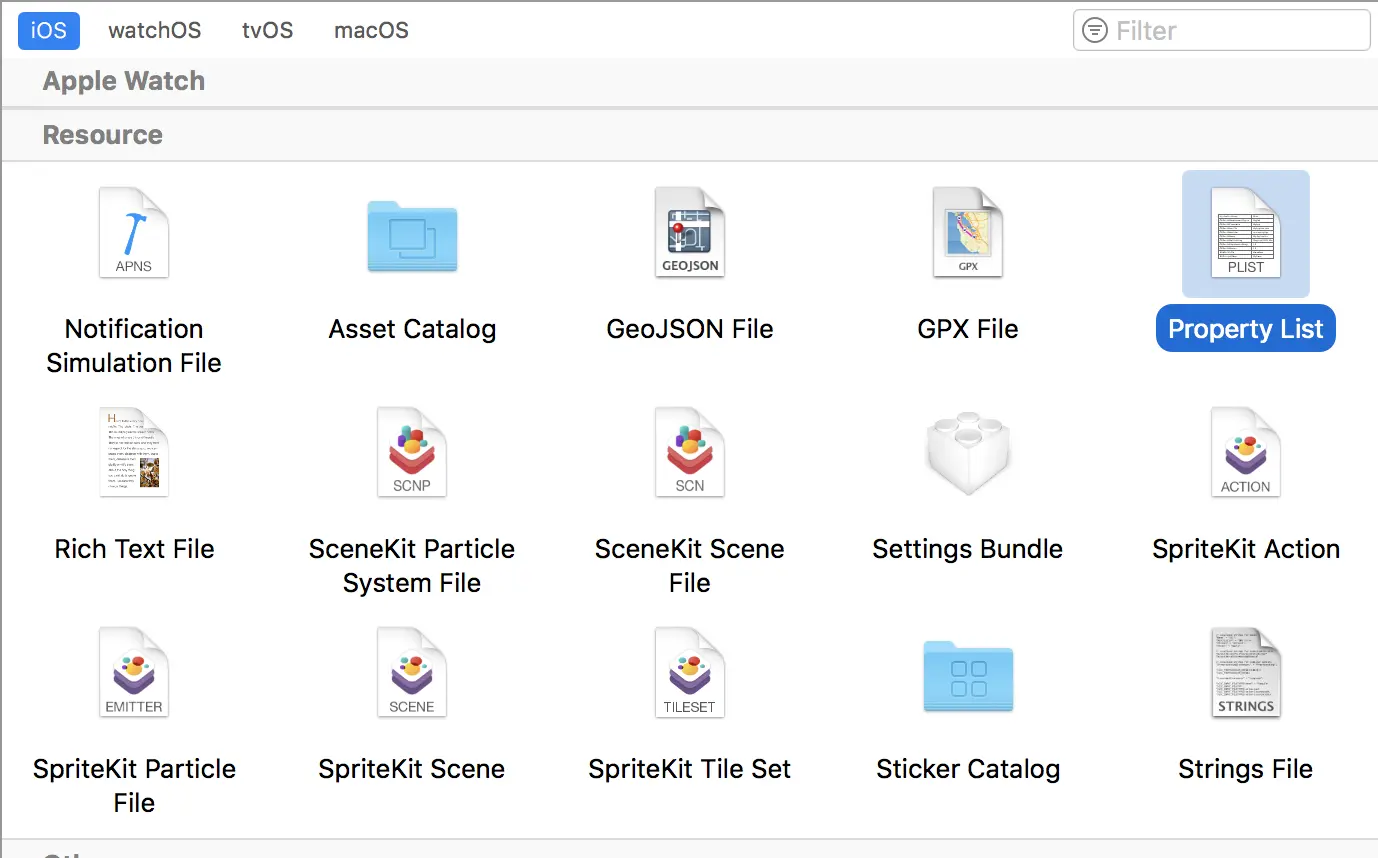This screenshot has width=1378, height=858.
Task: Choose the Sticker Catalog folder icon
Action: point(968,676)
